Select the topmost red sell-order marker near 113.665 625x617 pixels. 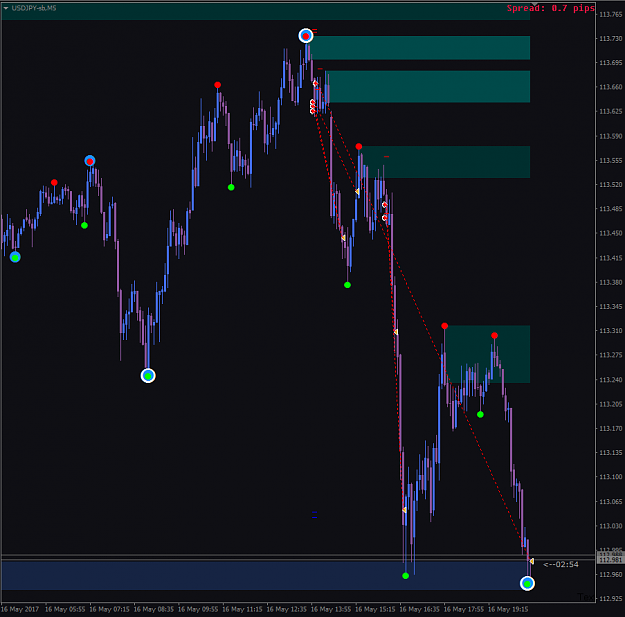pyautogui.click(x=315, y=83)
